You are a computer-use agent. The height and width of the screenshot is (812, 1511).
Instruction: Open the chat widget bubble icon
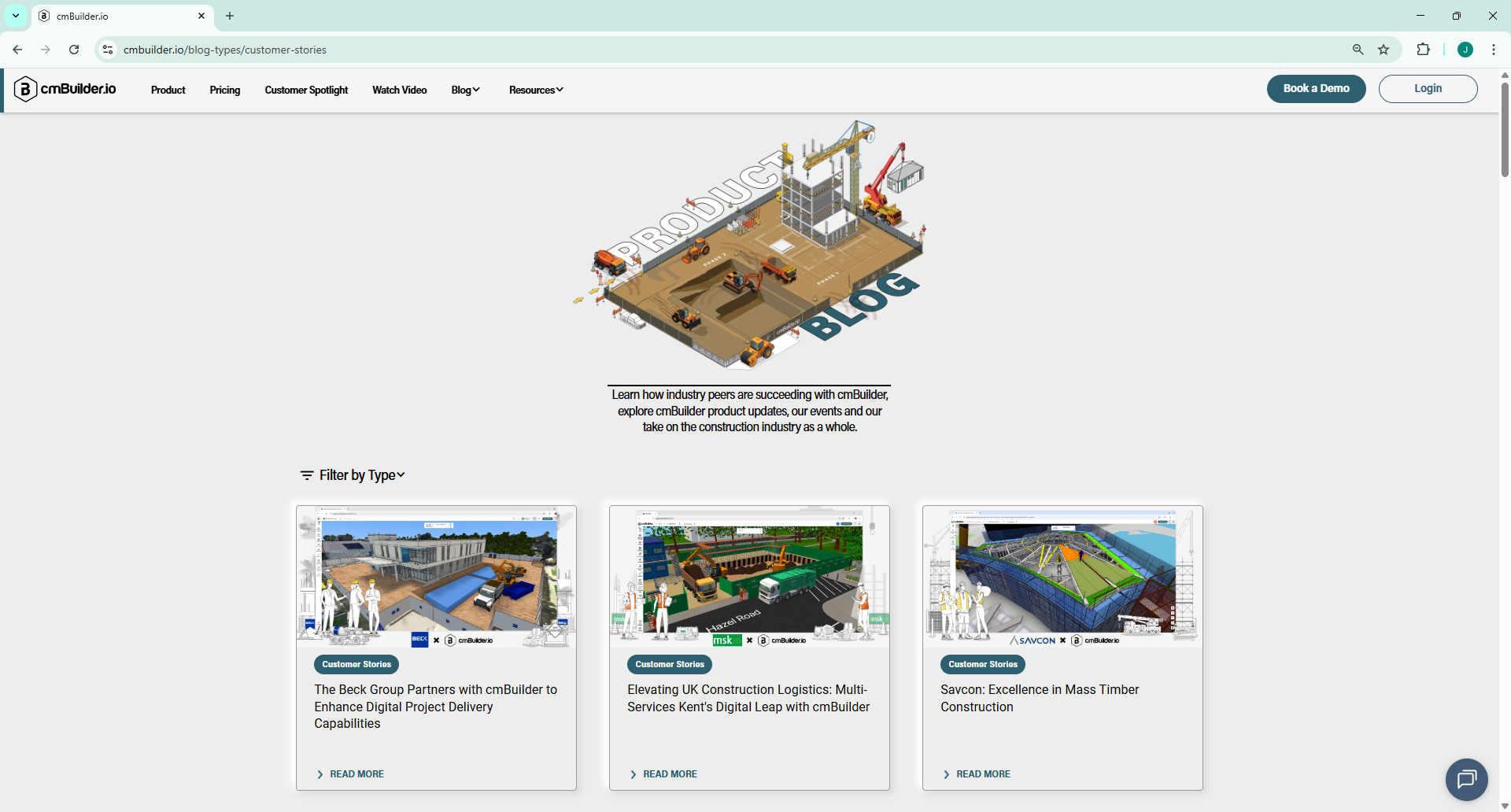click(1467, 780)
